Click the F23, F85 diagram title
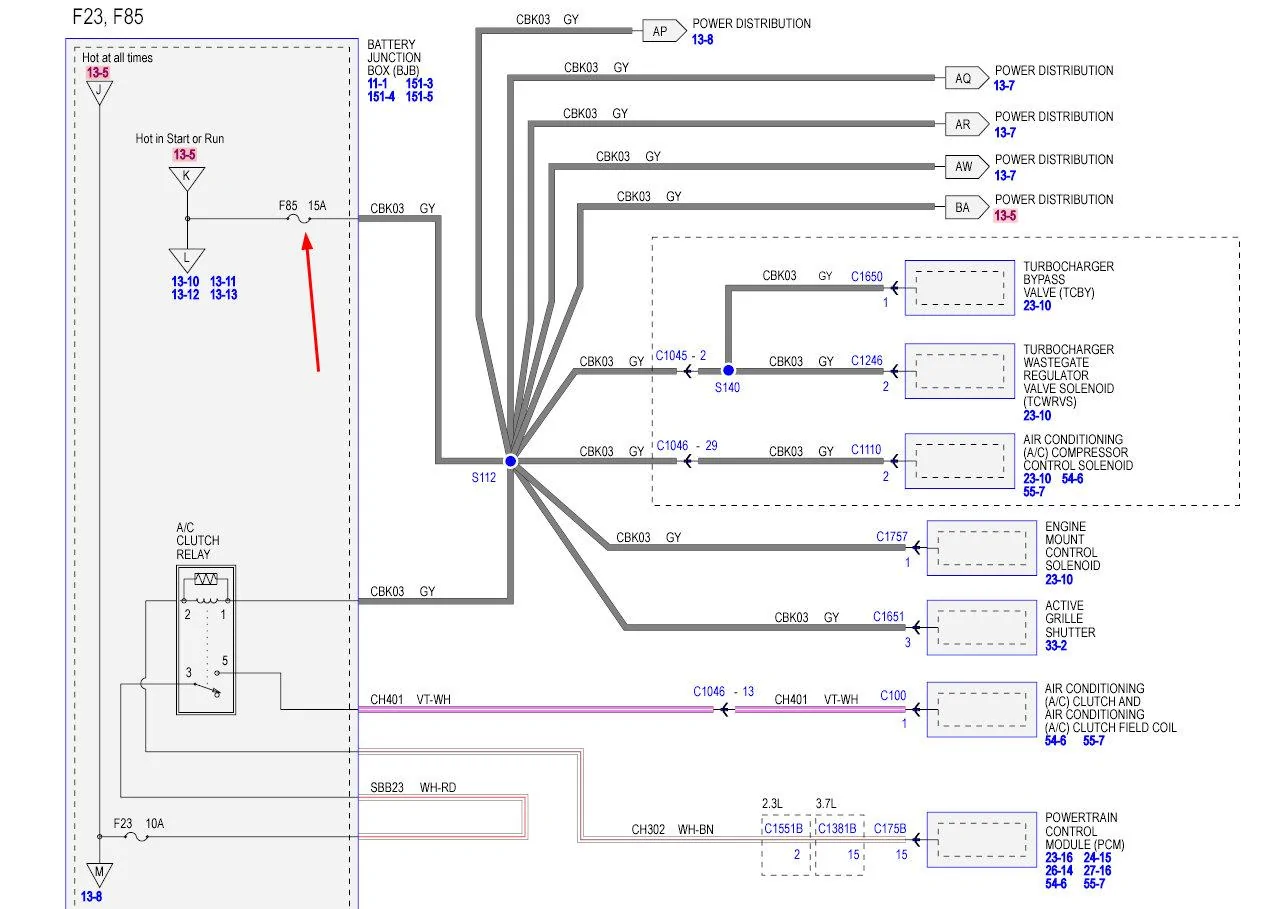Image resolution: width=1277 pixels, height=909 pixels. [x=106, y=18]
